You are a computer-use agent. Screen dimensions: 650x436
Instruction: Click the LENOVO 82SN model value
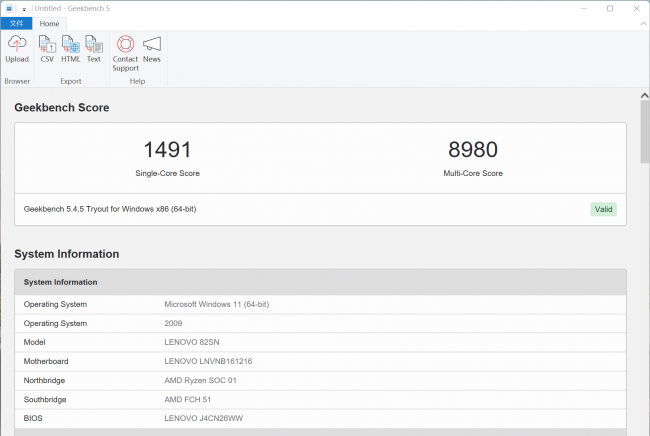[x=192, y=342]
